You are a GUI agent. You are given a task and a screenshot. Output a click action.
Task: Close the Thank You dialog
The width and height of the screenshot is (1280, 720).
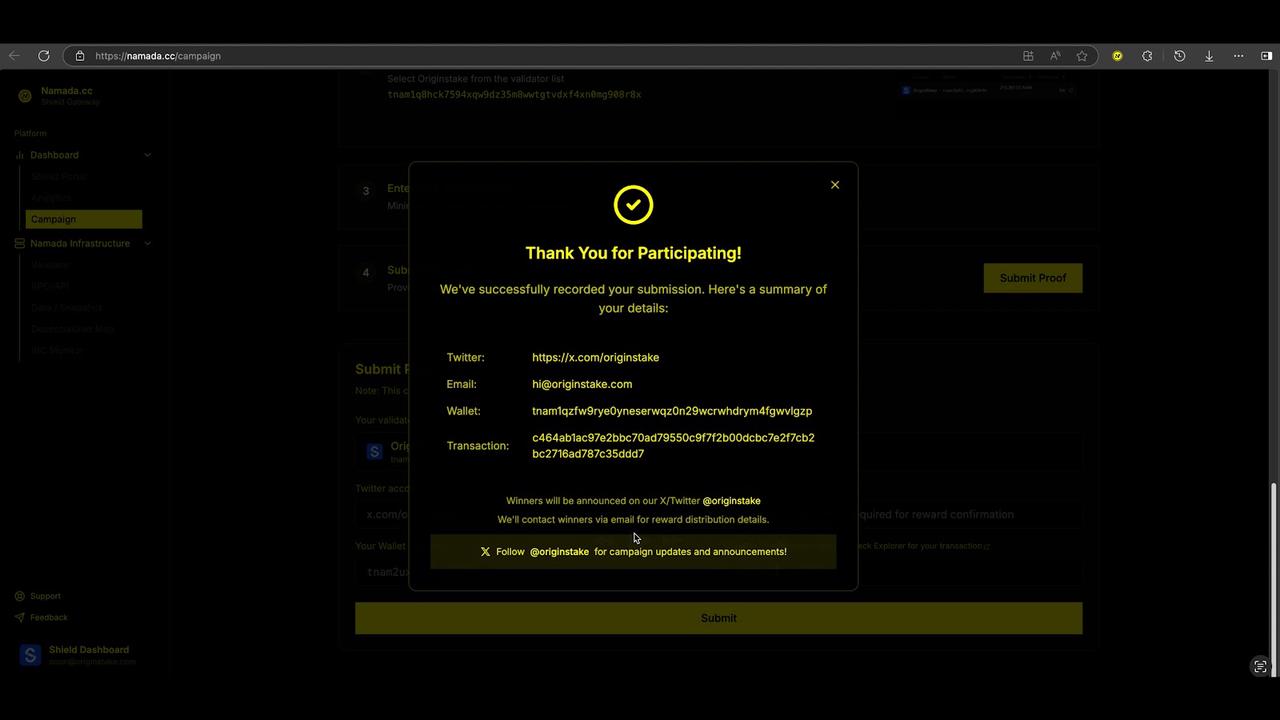pyautogui.click(x=835, y=185)
